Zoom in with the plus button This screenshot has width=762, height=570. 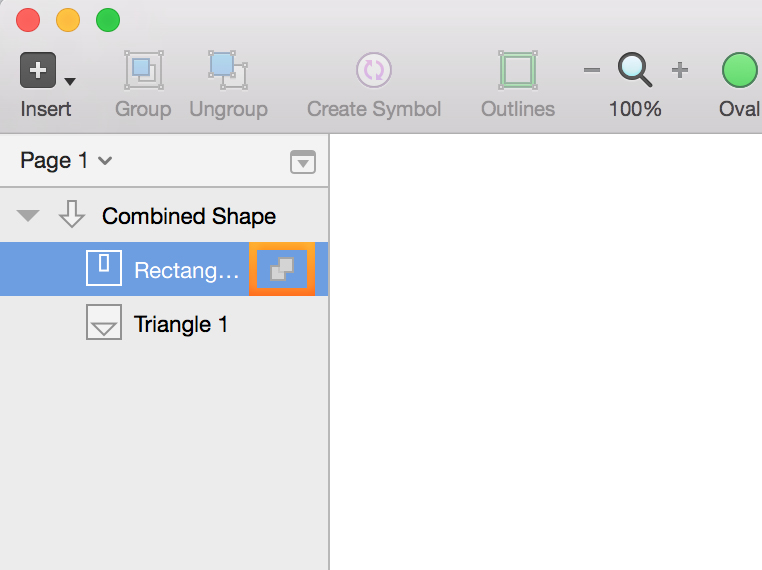coord(680,70)
